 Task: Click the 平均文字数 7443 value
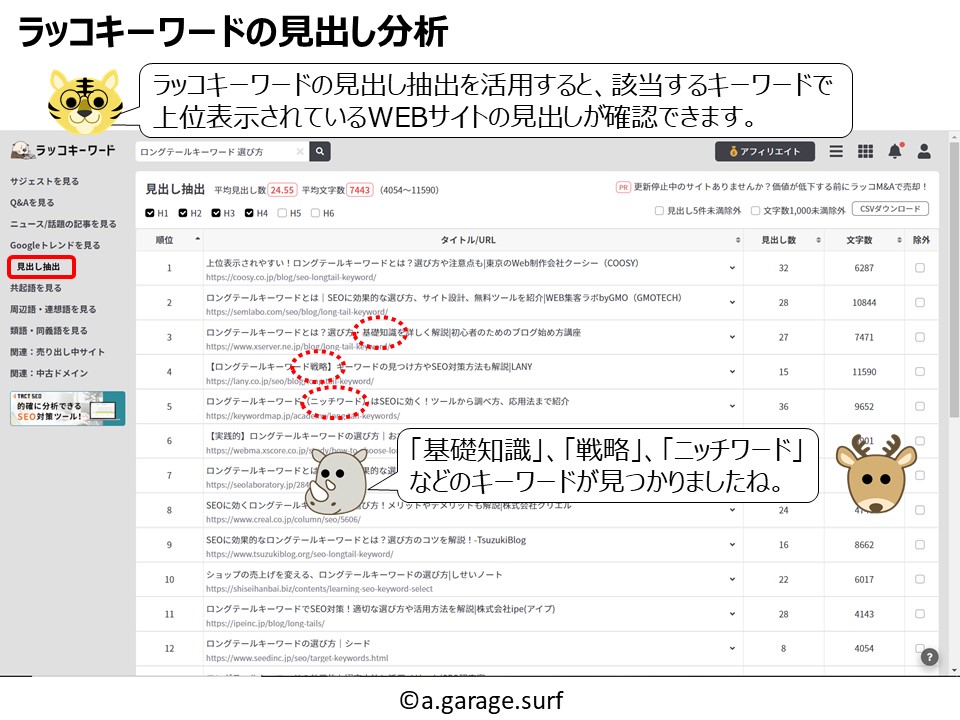pos(359,190)
